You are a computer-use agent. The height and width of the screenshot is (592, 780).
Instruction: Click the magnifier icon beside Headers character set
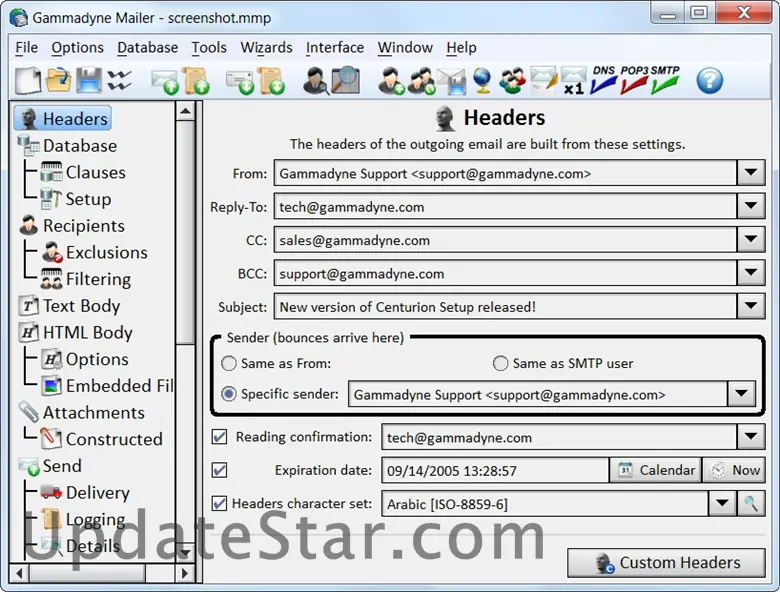pyautogui.click(x=751, y=504)
